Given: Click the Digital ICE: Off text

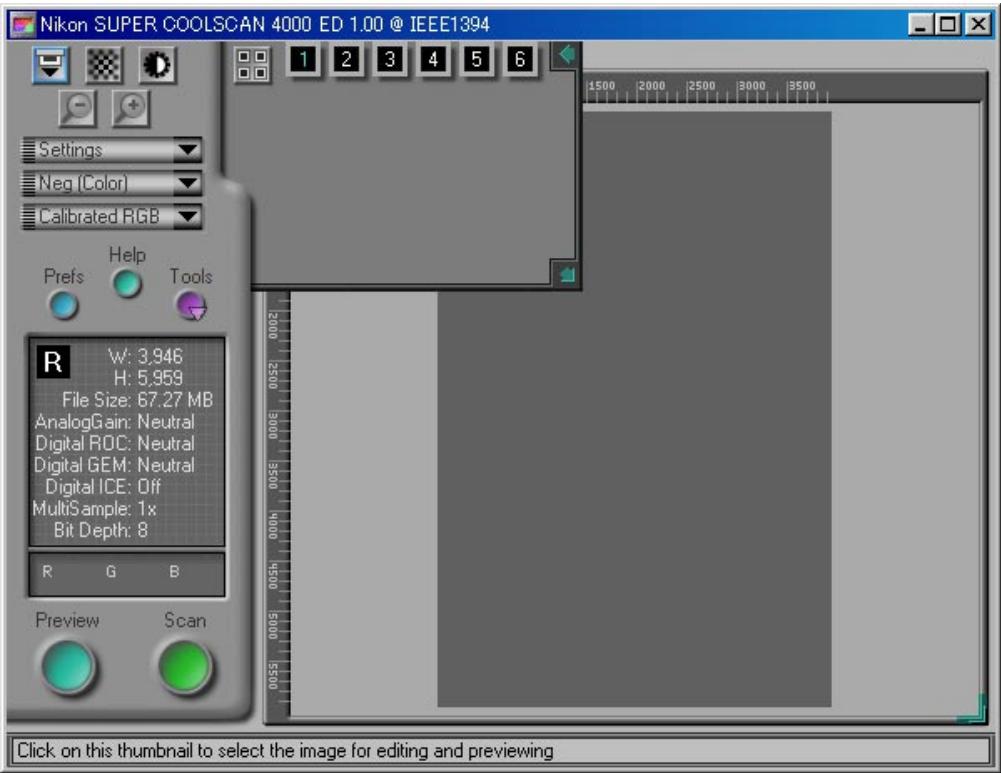Looking at the screenshot, I should pyautogui.click(x=103, y=487).
